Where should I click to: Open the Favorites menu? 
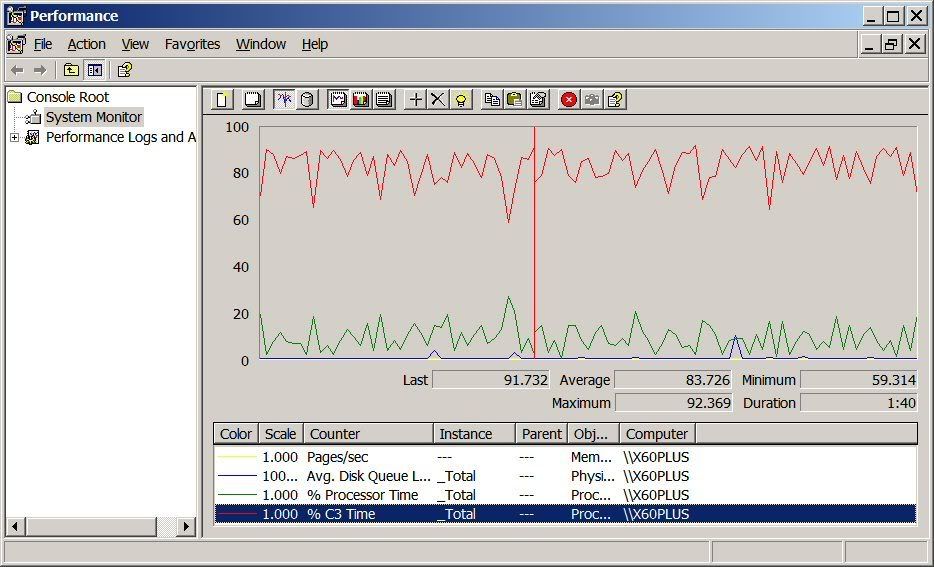pyautogui.click(x=192, y=44)
